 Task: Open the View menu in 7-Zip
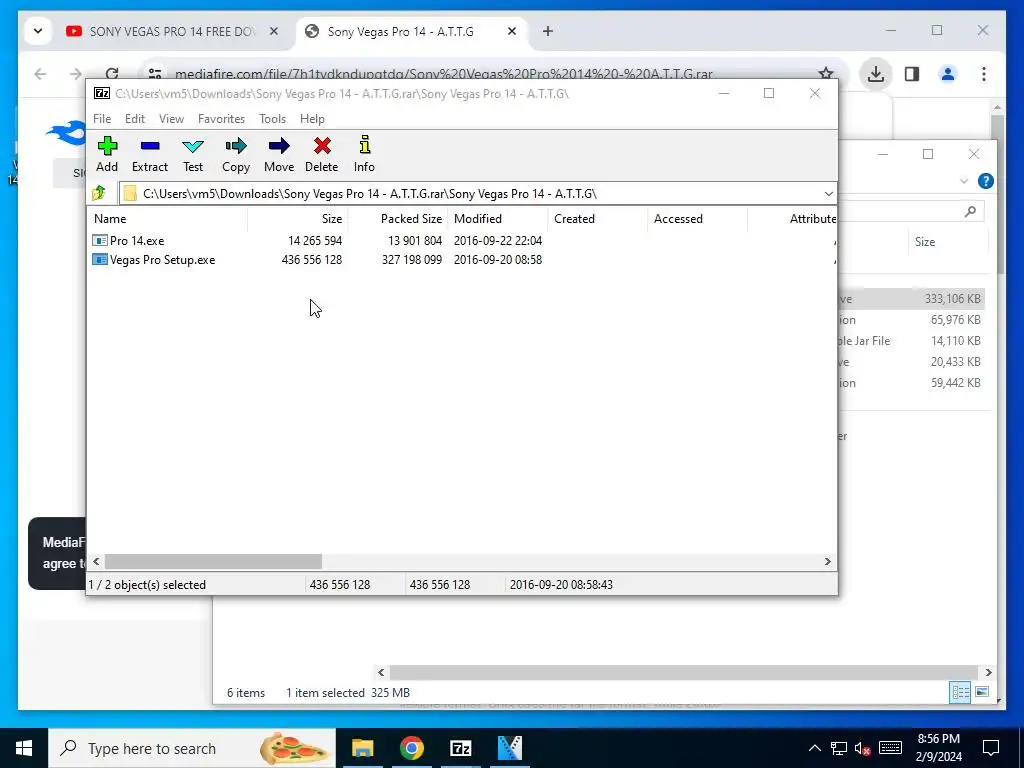pos(172,119)
